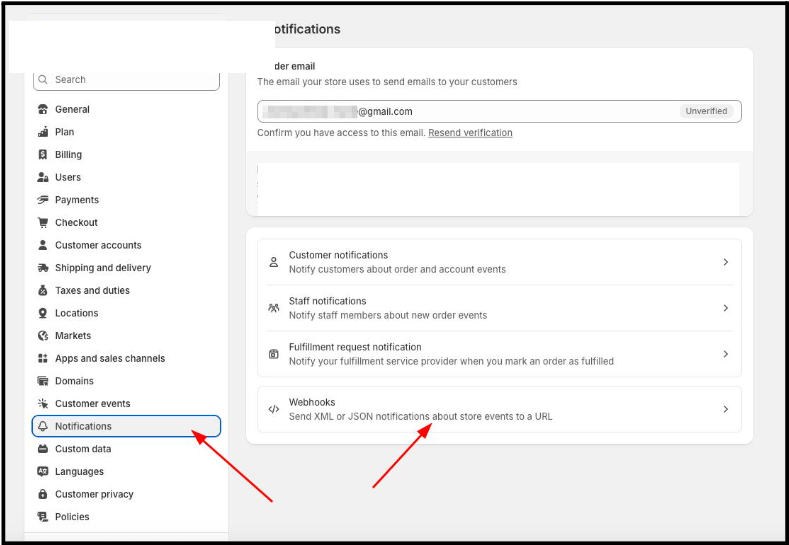
Task: Click the Notifications bell icon
Action: click(x=42, y=426)
